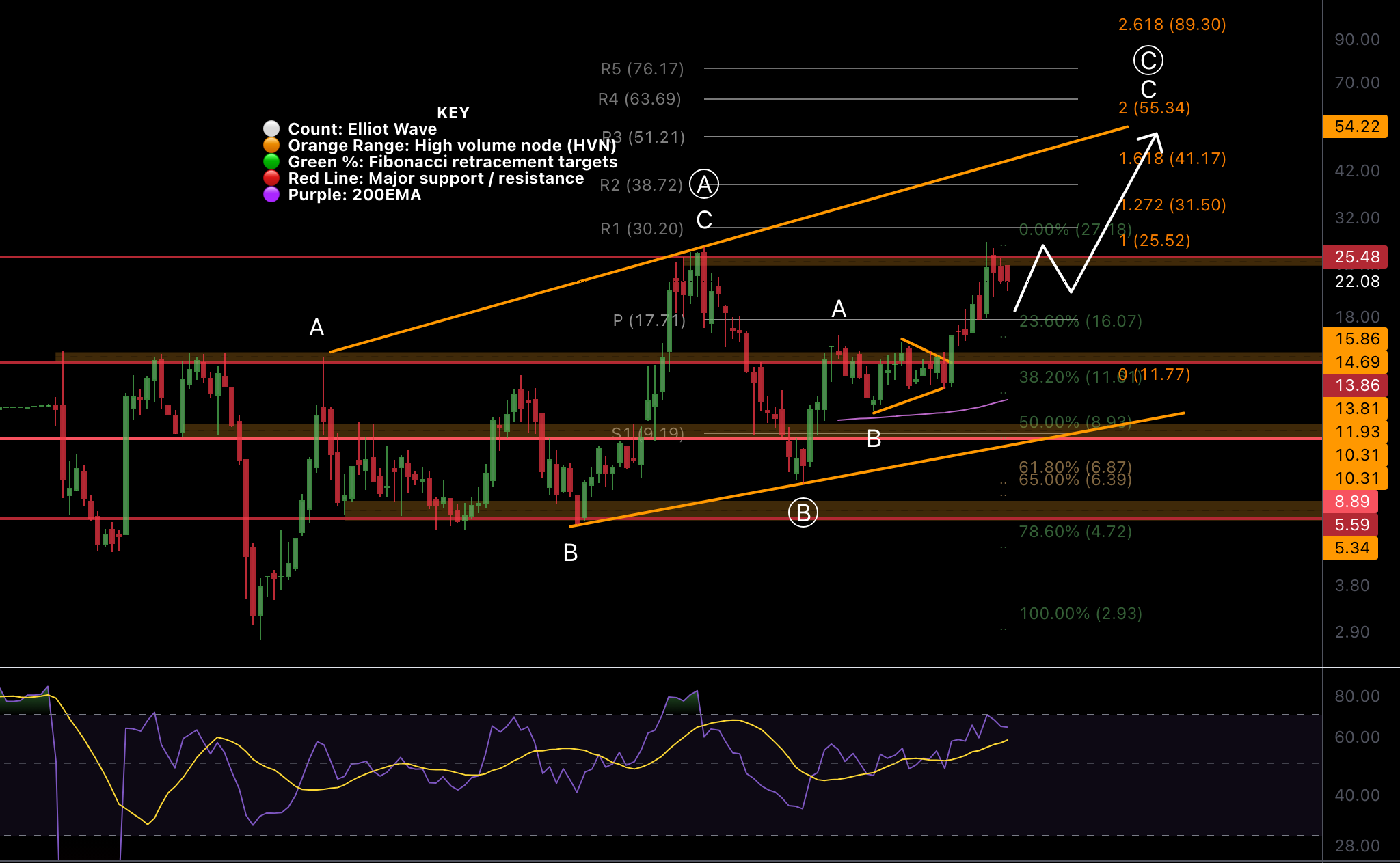Viewport: 1400px width, 863px height.
Task: Select the circled B wave label
Action: click(803, 512)
